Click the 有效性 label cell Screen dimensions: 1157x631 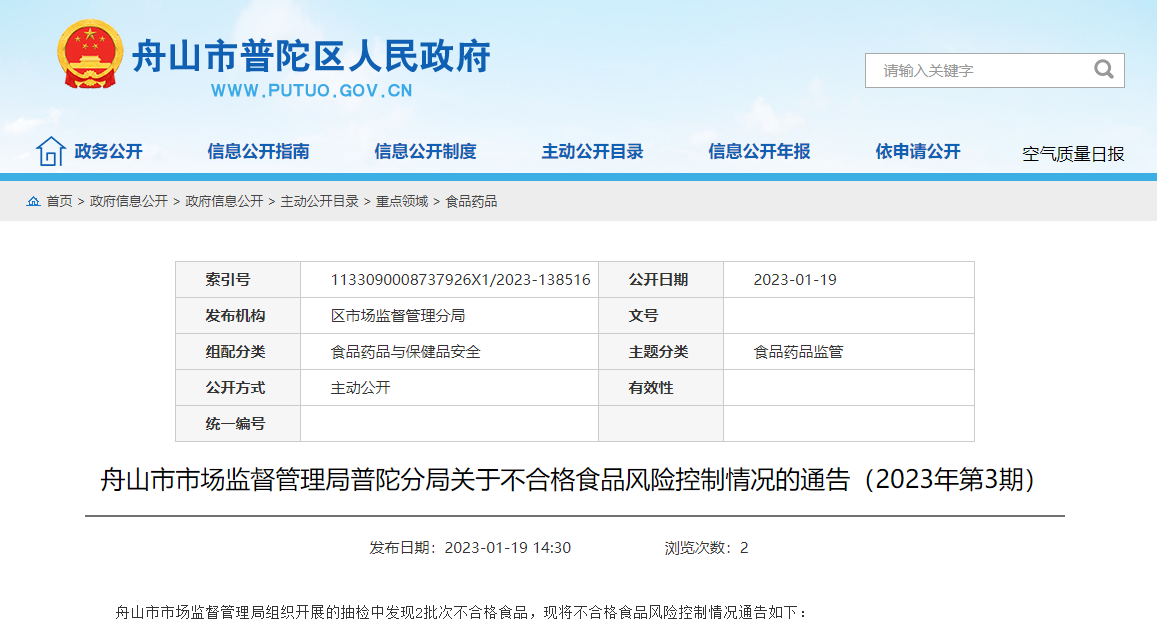click(660, 387)
